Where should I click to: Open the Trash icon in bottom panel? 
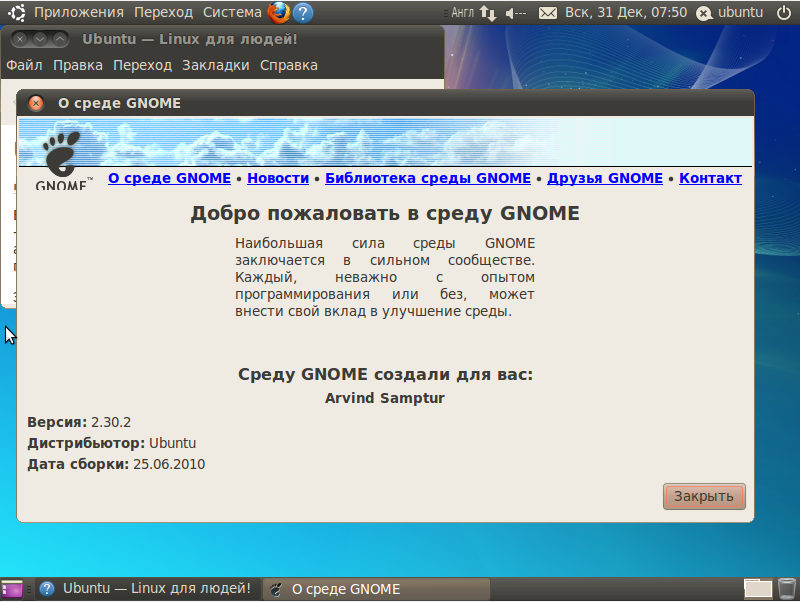click(x=786, y=589)
